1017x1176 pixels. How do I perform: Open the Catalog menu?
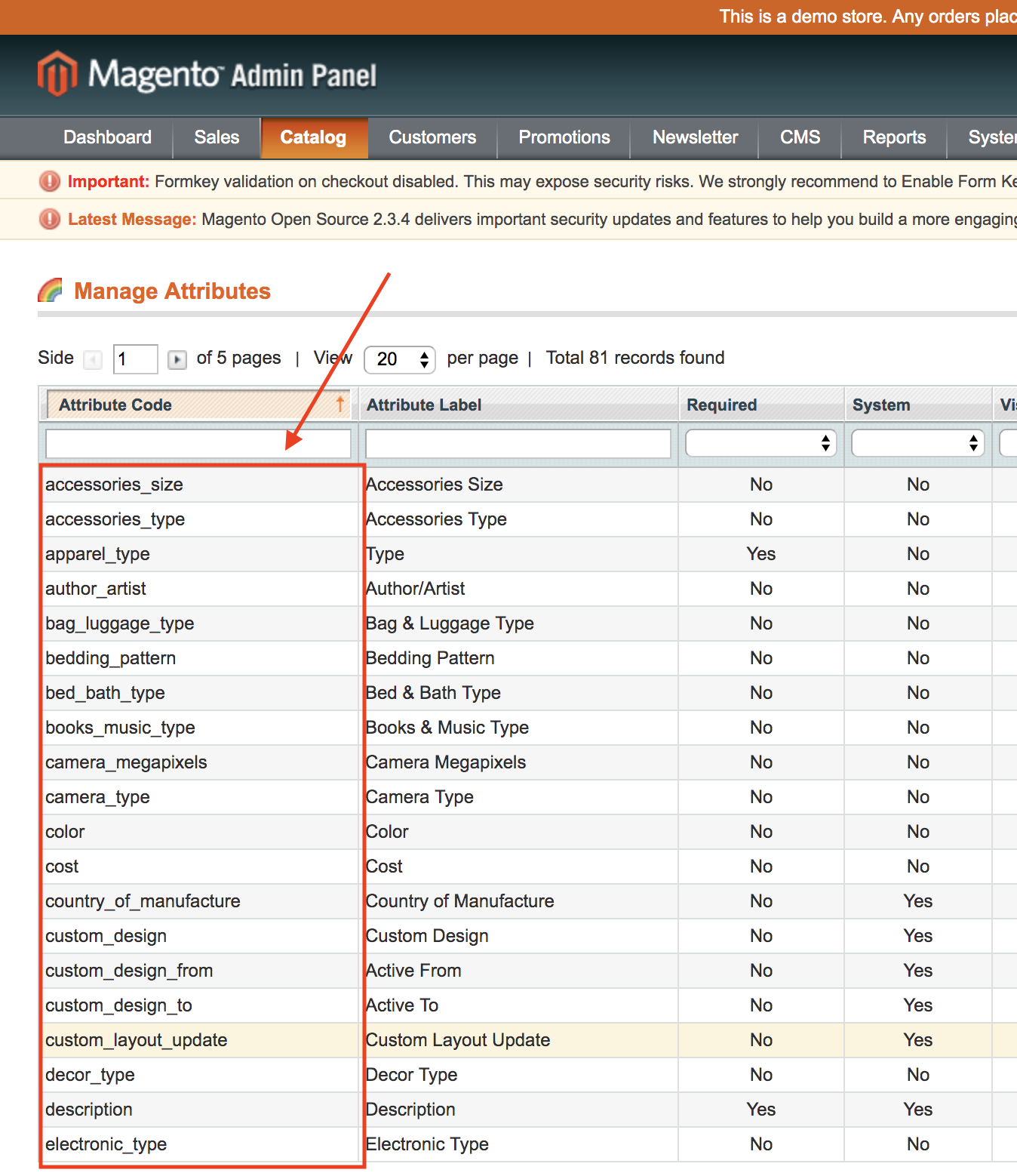click(x=313, y=137)
